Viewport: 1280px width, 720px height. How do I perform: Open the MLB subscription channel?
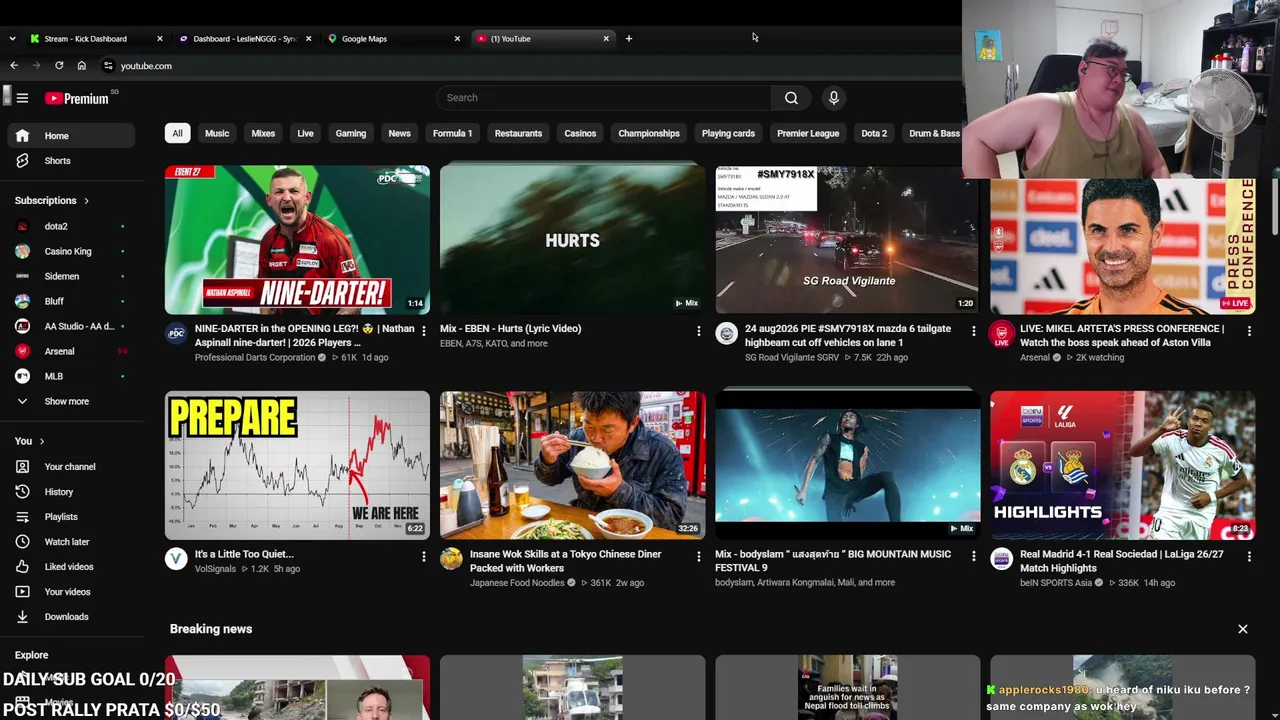click(70, 376)
